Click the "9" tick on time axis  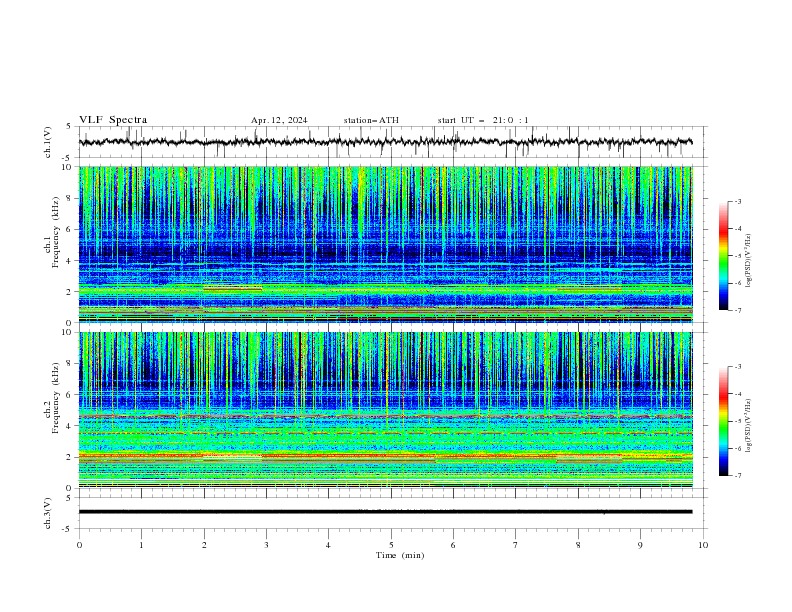click(640, 545)
